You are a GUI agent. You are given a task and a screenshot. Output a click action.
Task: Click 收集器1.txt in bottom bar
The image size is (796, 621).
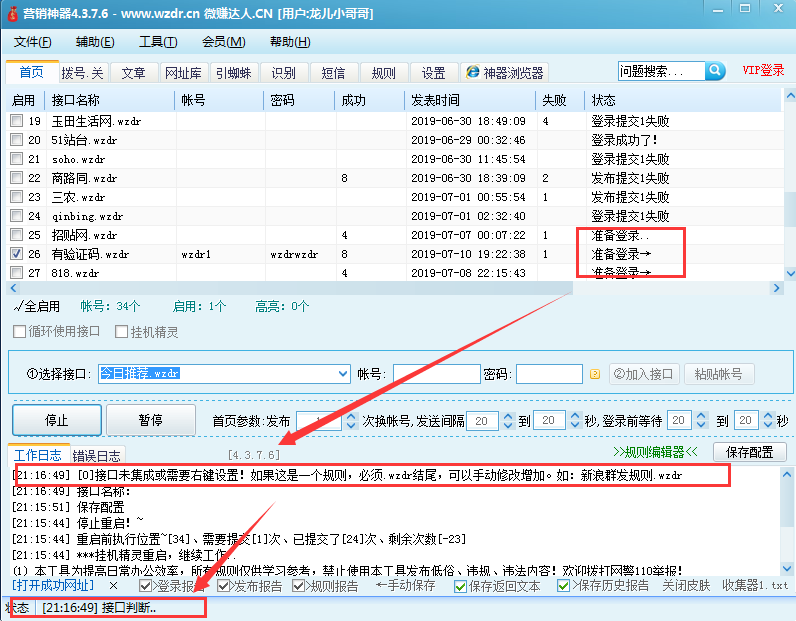755,585
